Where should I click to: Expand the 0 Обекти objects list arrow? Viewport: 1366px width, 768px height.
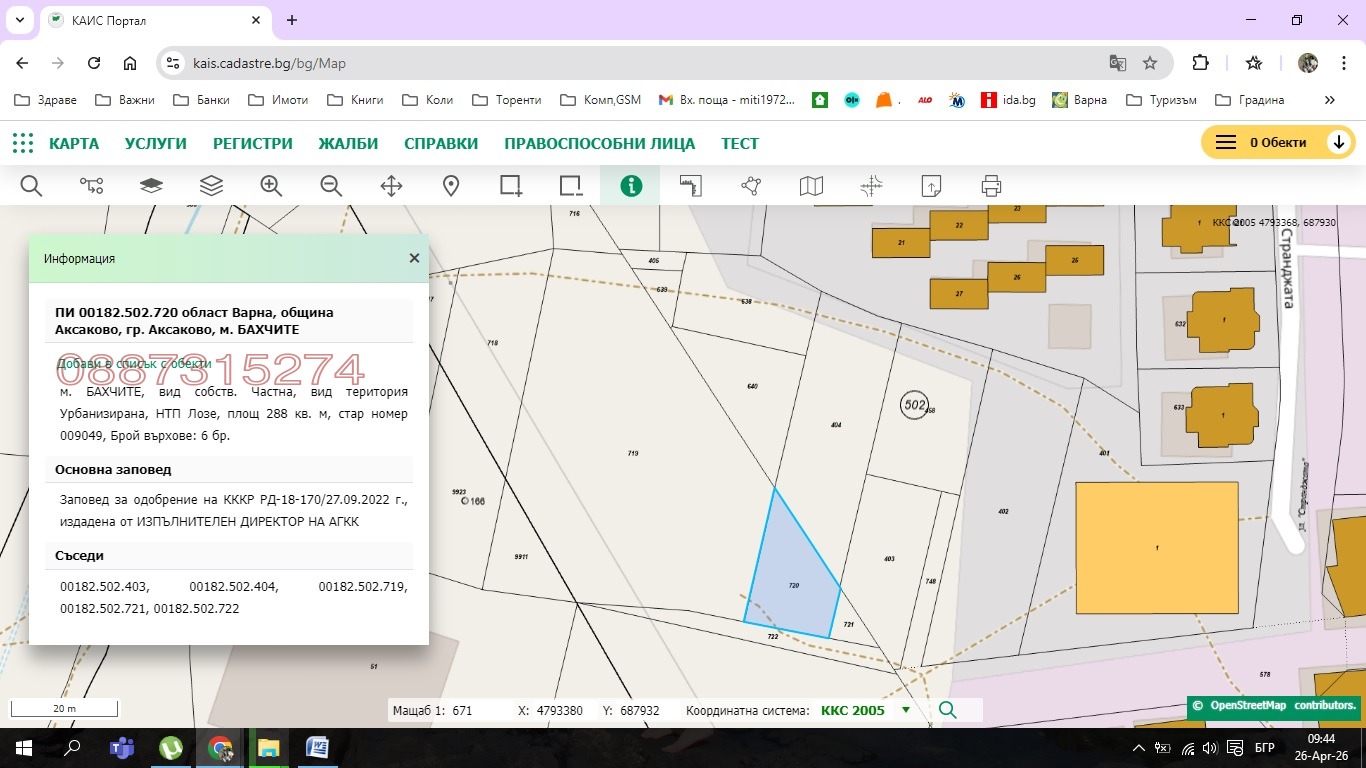tap(1339, 143)
